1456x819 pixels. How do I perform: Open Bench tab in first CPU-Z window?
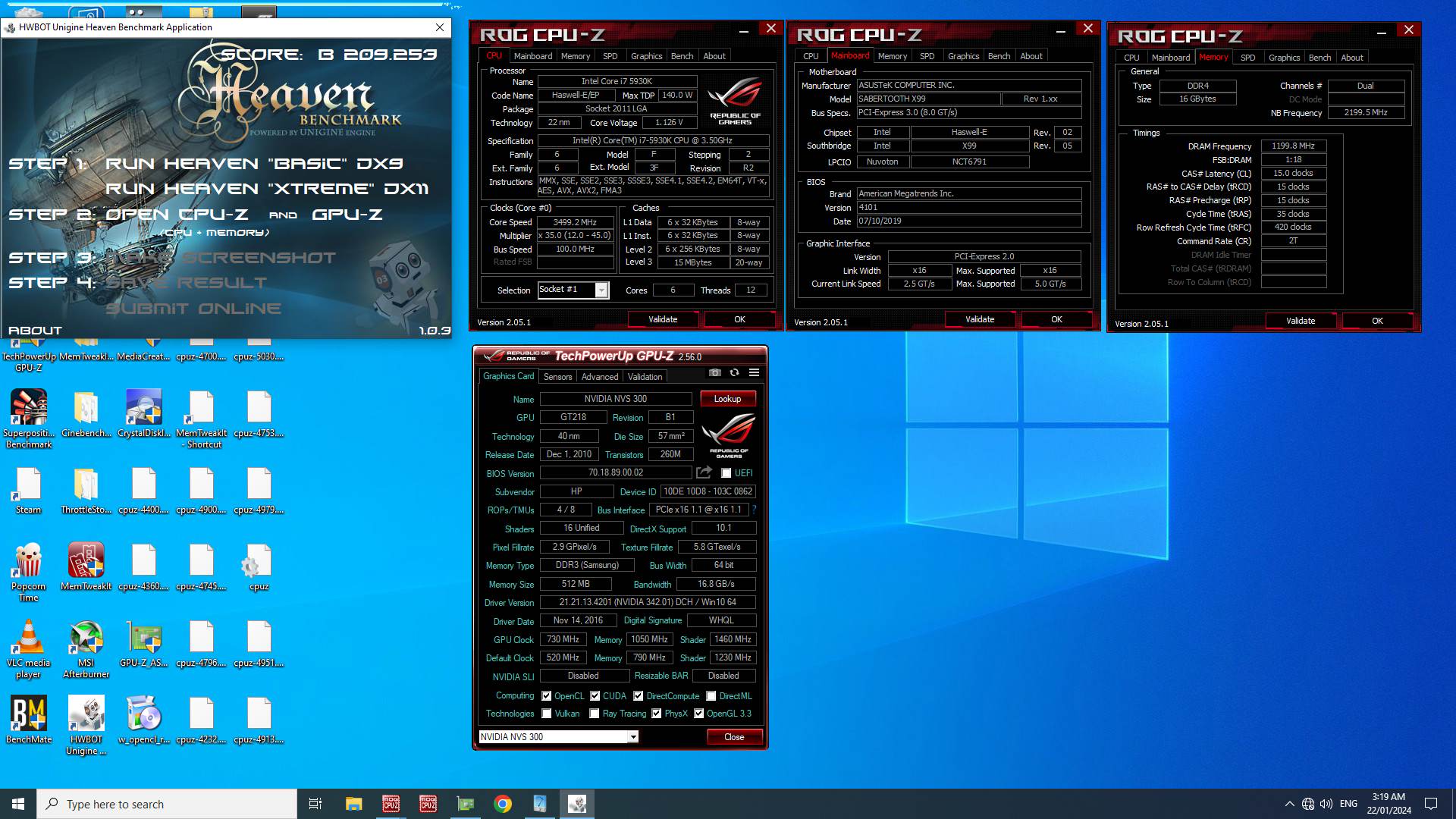coord(682,56)
